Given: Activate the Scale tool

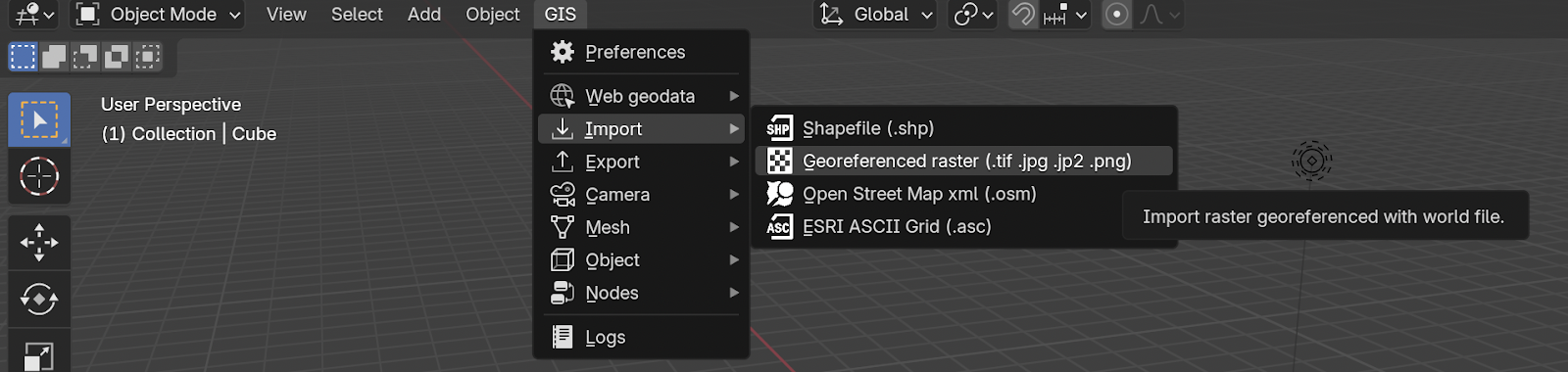Looking at the screenshot, I should coord(39,352).
